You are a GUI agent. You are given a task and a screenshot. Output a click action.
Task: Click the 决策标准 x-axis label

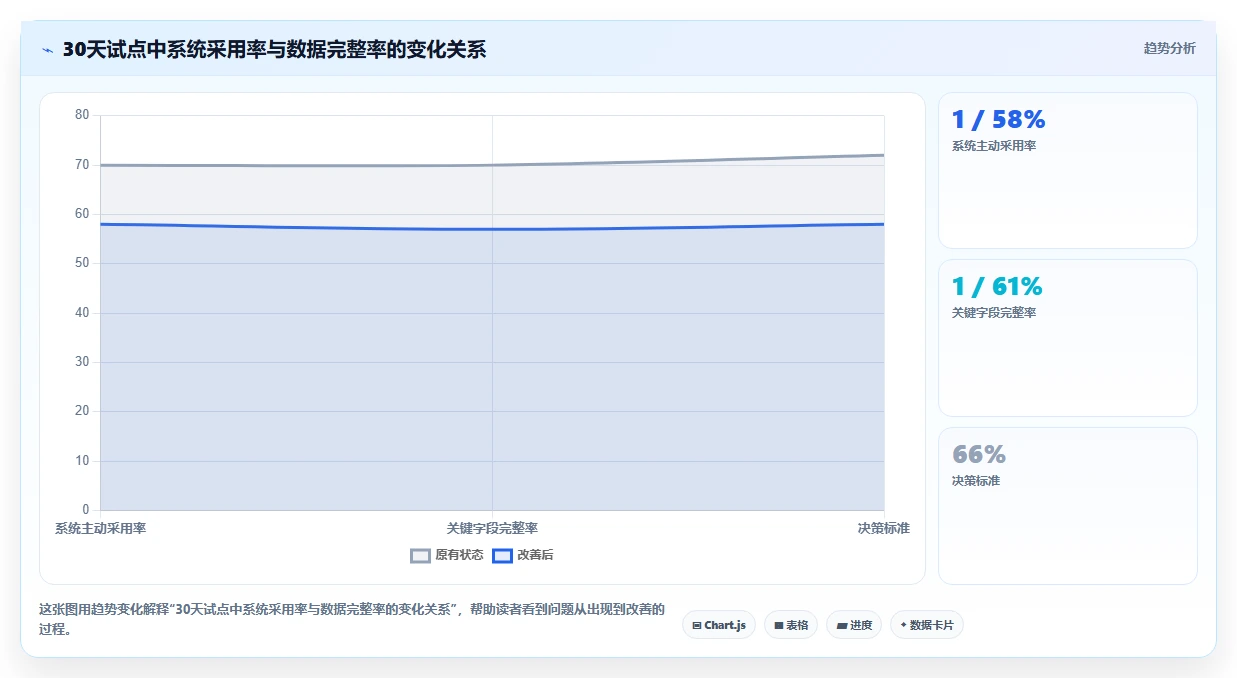pos(883,528)
